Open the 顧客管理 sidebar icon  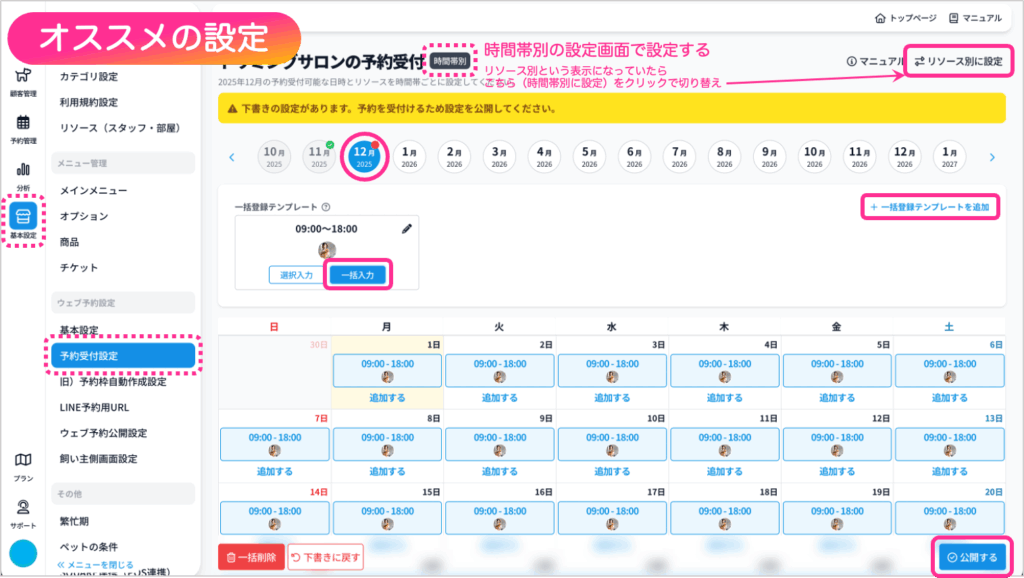pos(22,80)
